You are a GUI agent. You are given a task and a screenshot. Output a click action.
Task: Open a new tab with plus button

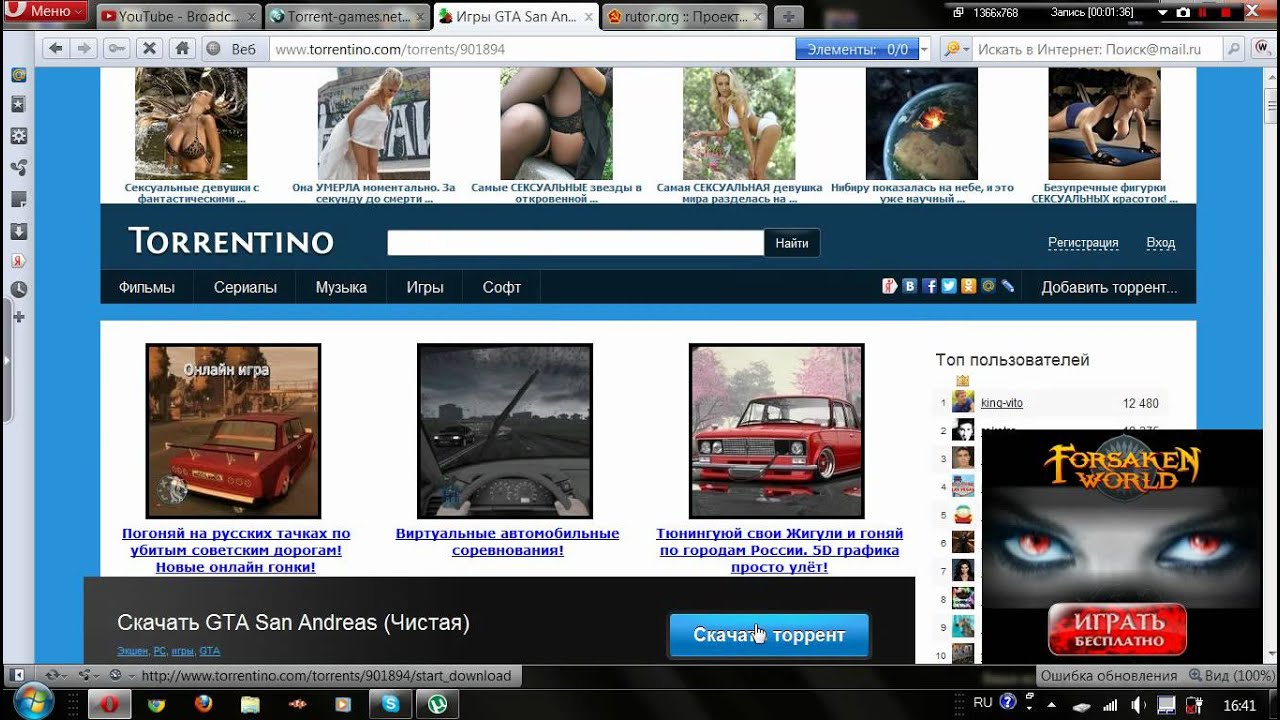pyautogui.click(x=790, y=16)
